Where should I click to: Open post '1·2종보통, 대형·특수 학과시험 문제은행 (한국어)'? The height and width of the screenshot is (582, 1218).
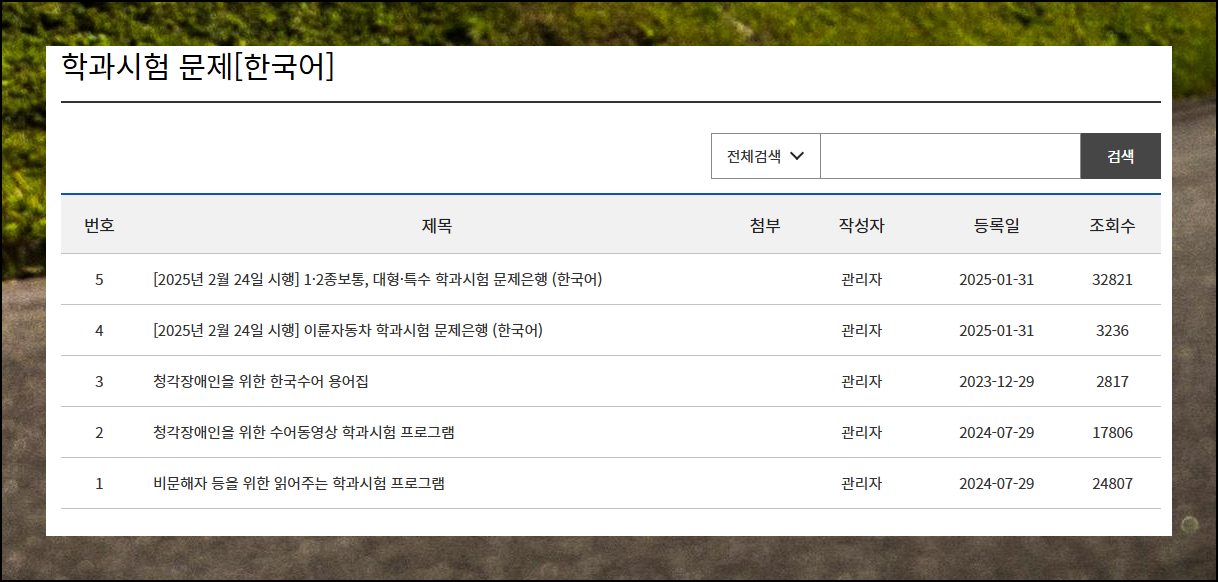(x=378, y=279)
